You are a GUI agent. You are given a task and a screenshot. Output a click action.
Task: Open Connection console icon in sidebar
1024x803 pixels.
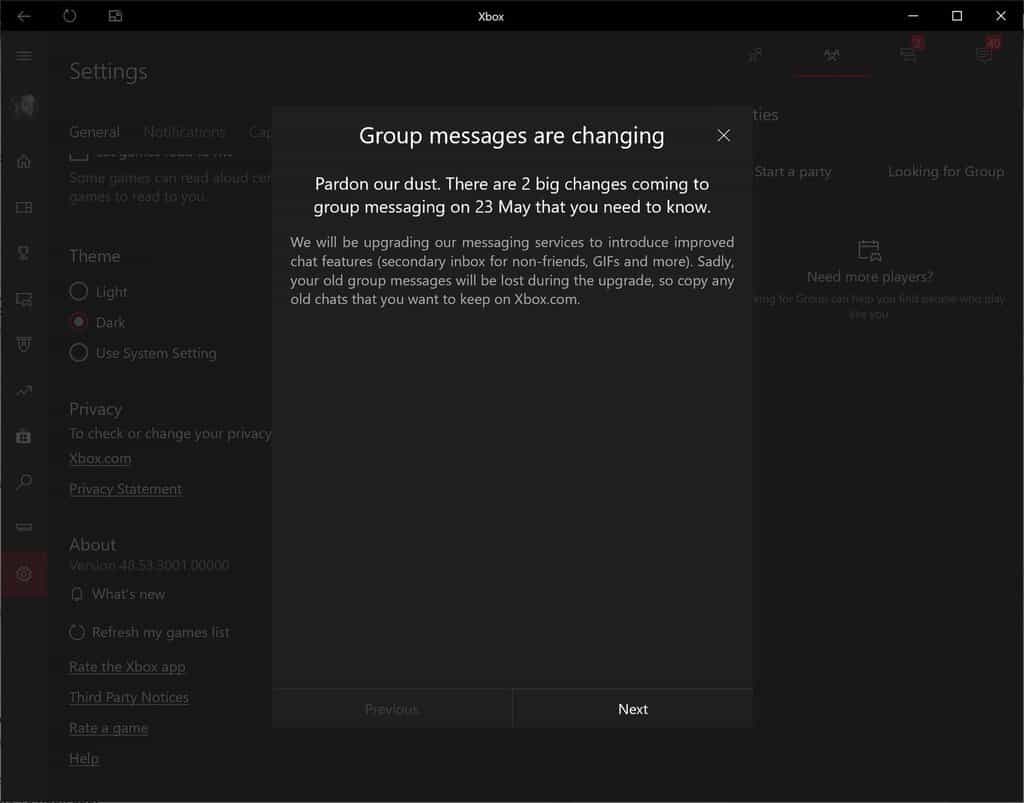tap(24, 527)
